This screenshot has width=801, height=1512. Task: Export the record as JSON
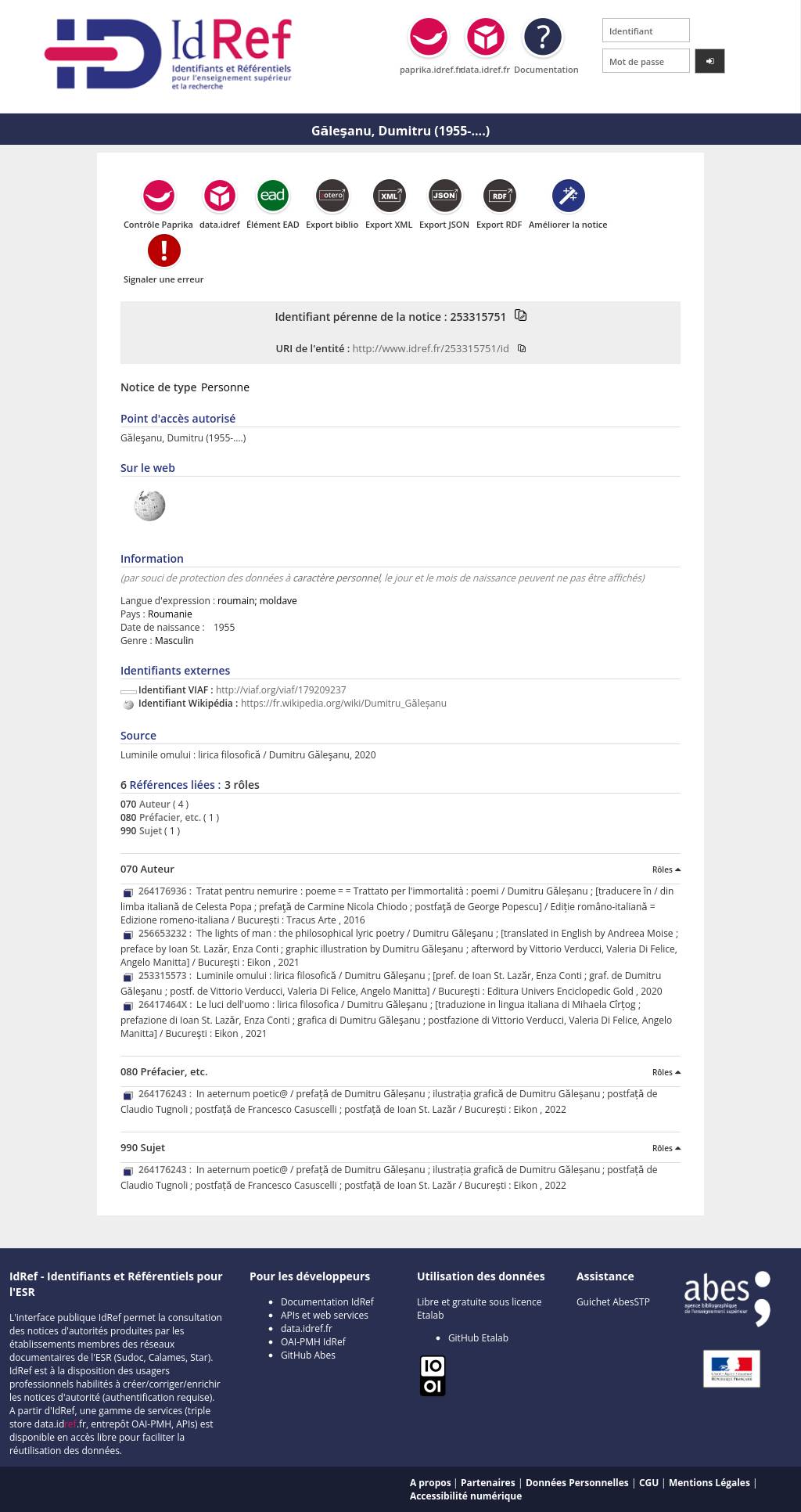(444, 196)
